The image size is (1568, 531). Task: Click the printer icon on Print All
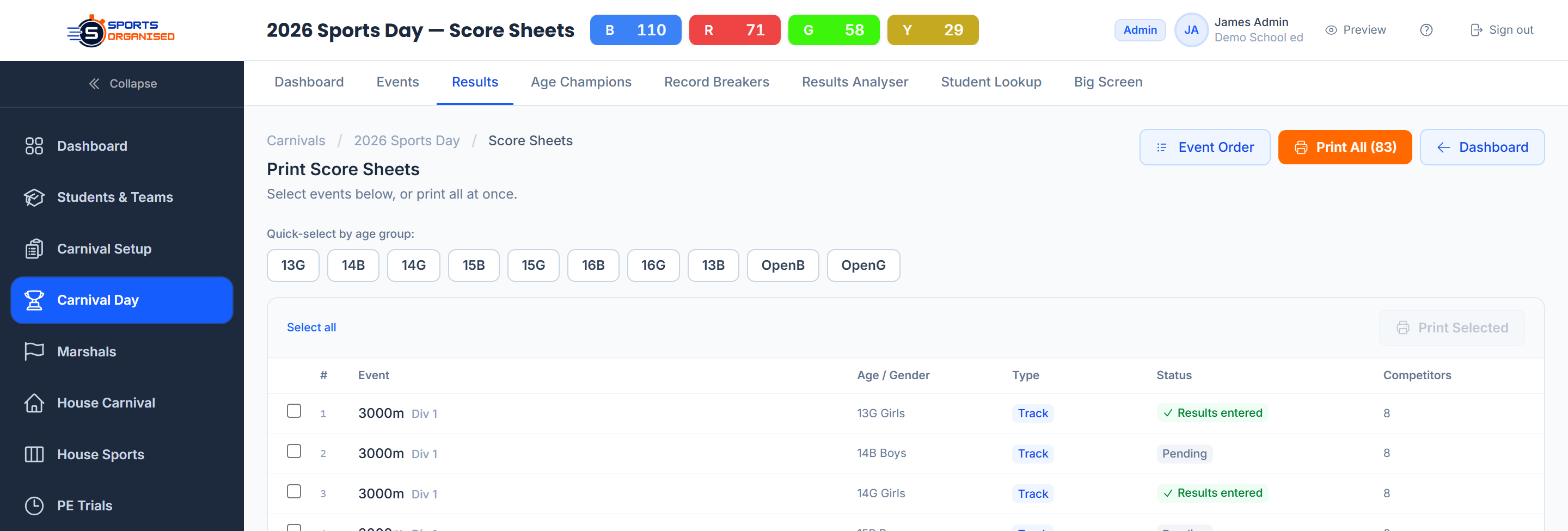point(1301,147)
